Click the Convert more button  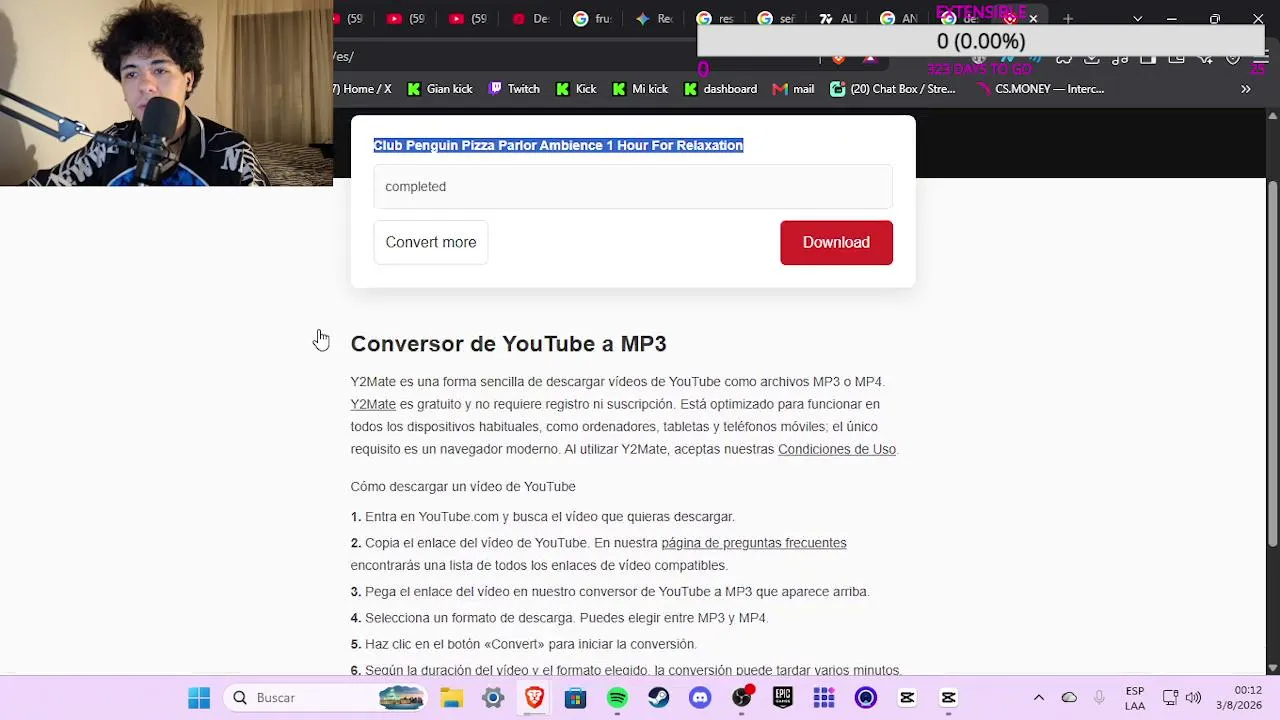(431, 242)
